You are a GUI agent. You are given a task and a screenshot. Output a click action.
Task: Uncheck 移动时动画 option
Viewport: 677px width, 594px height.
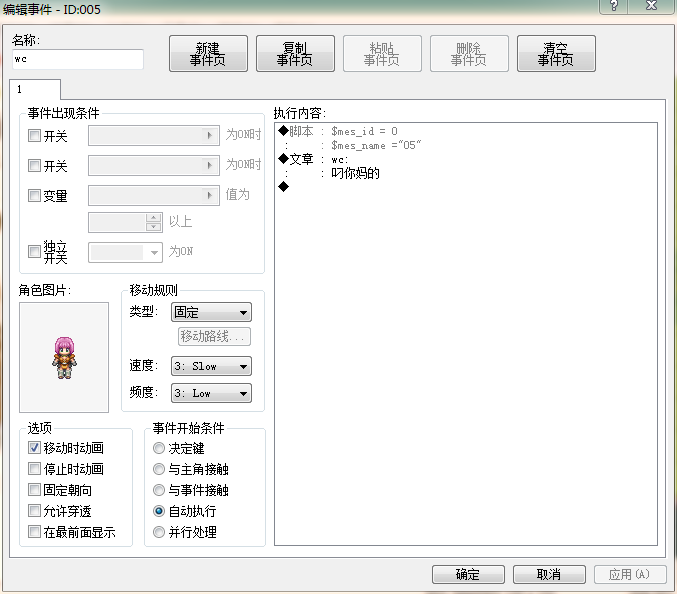pyautogui.click(x=34, y=448)
